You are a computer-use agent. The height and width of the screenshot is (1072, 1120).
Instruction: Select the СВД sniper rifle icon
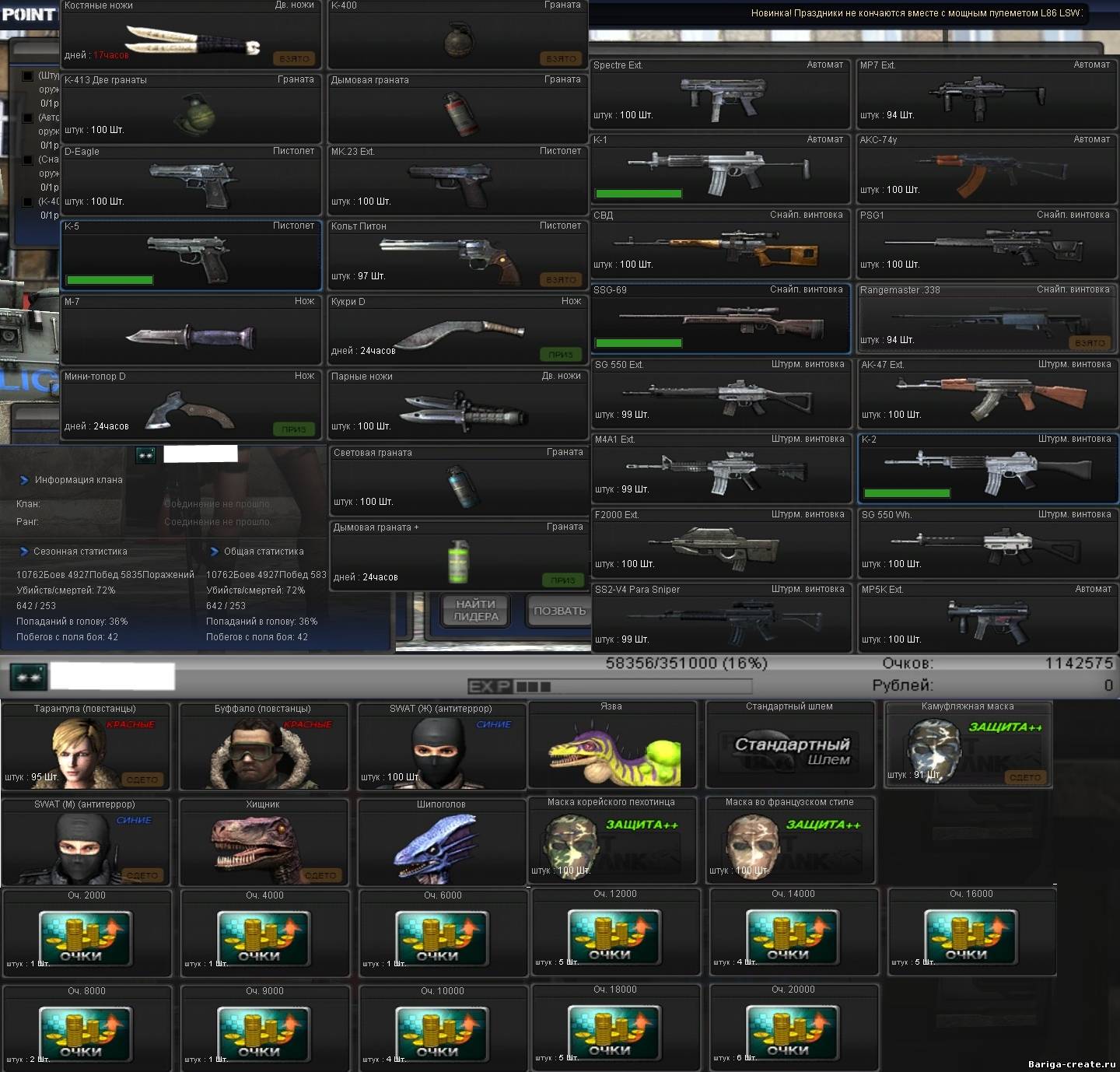[x=723, y=247]
